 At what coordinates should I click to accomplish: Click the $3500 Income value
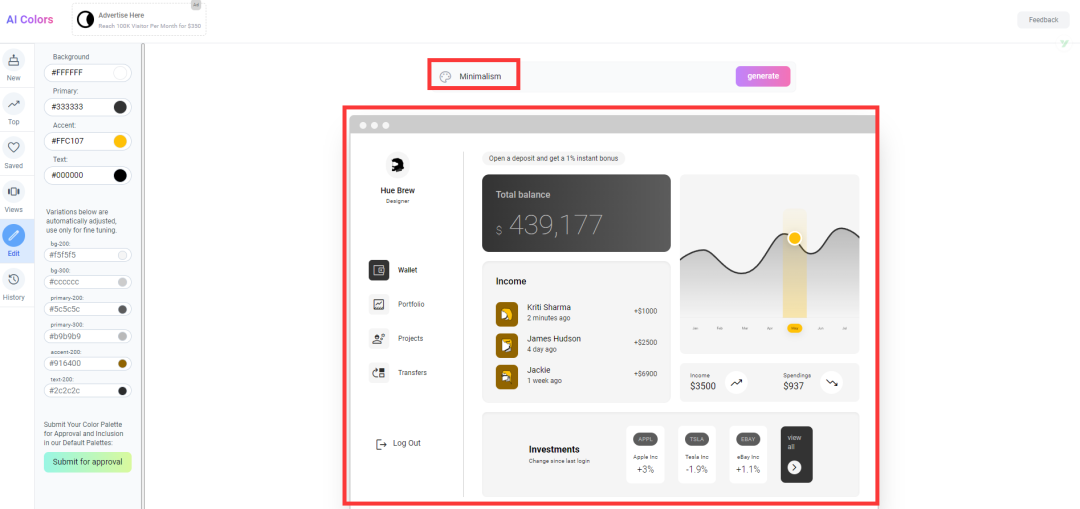tap(703, 386)
